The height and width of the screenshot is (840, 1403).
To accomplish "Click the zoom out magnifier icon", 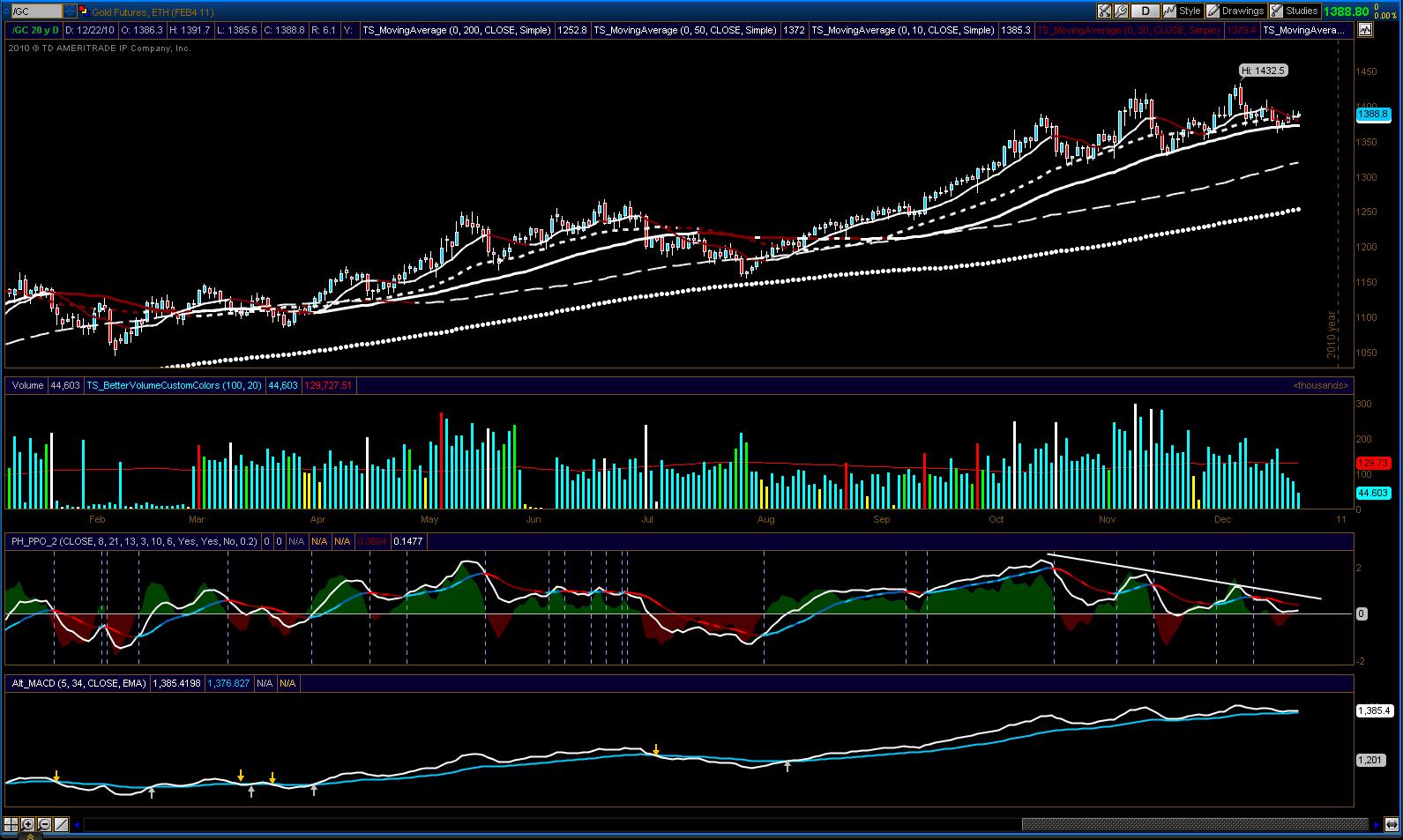I will 45,825.
